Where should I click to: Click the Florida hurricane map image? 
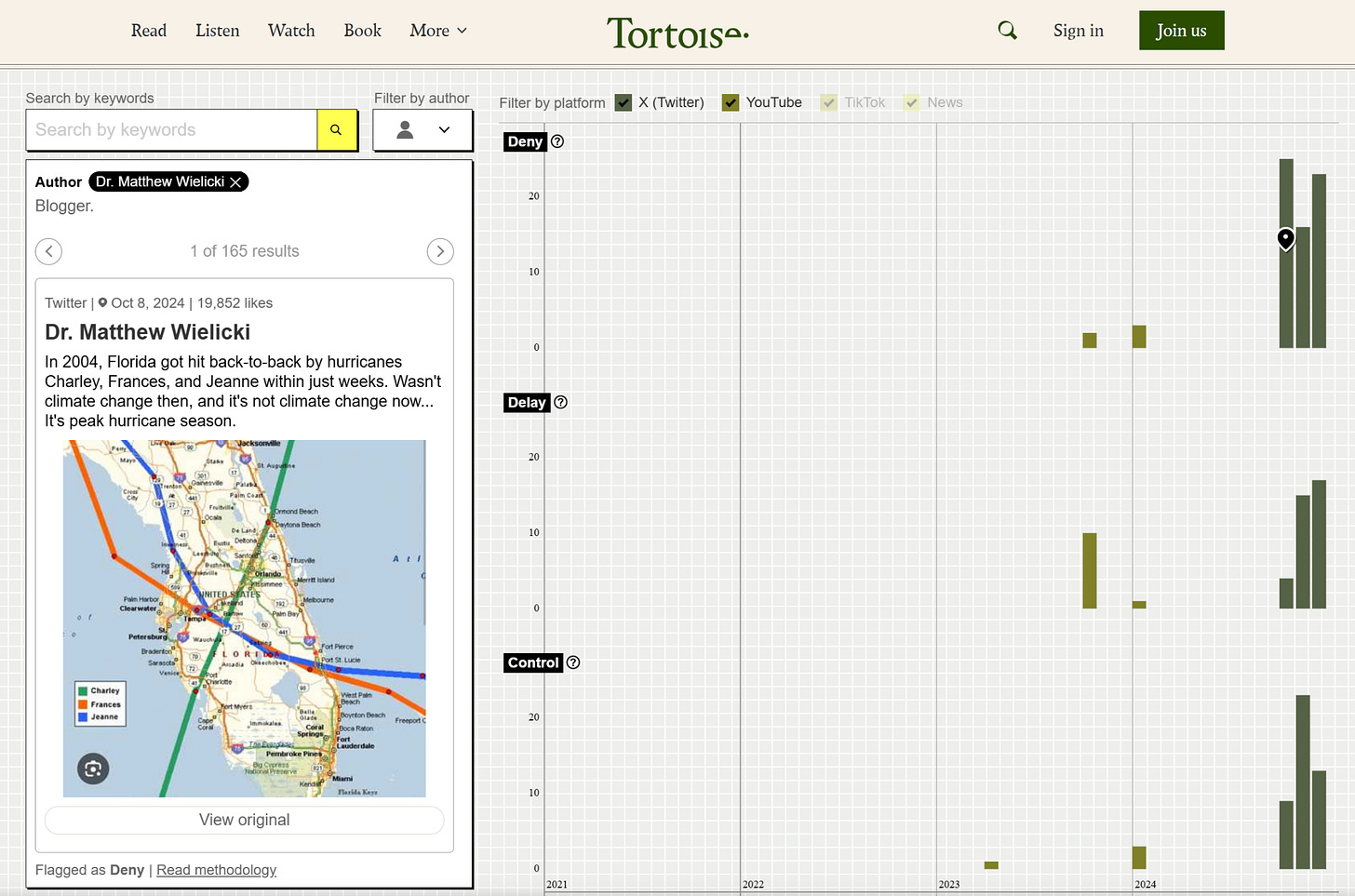[245, 619]
